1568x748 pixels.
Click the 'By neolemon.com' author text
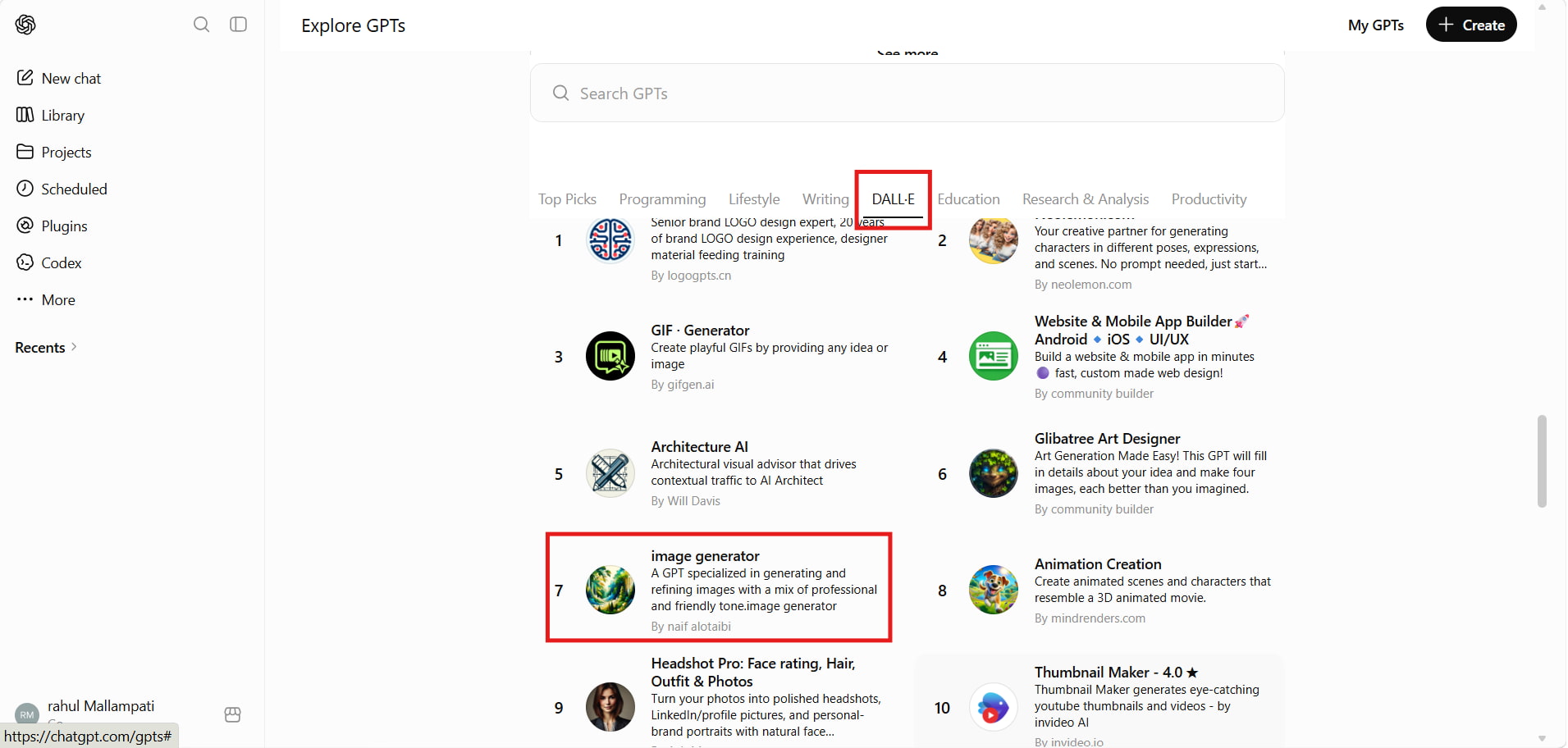coord(1083,285)
